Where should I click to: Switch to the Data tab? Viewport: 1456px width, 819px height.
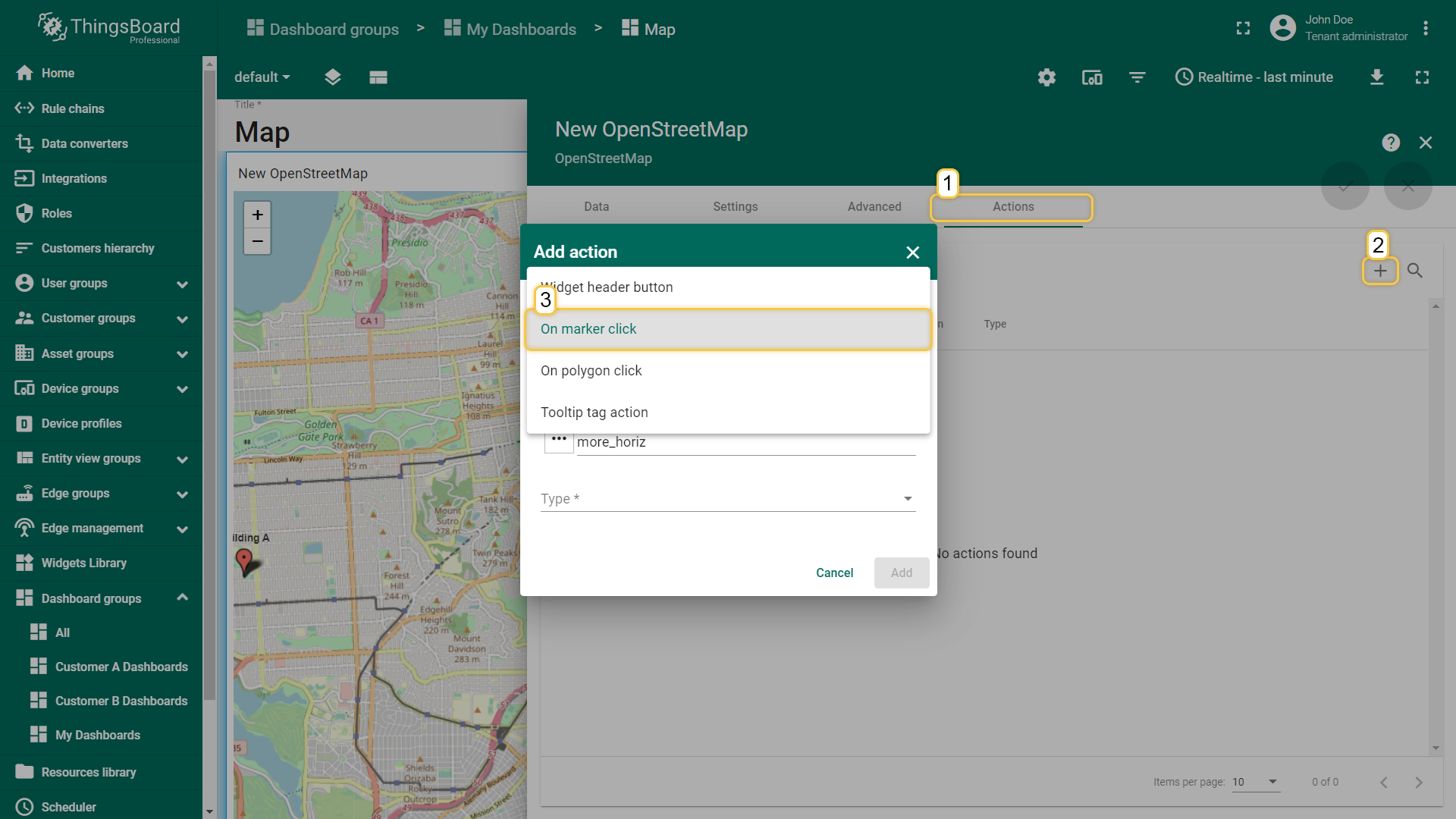click(x=596, y=206)
